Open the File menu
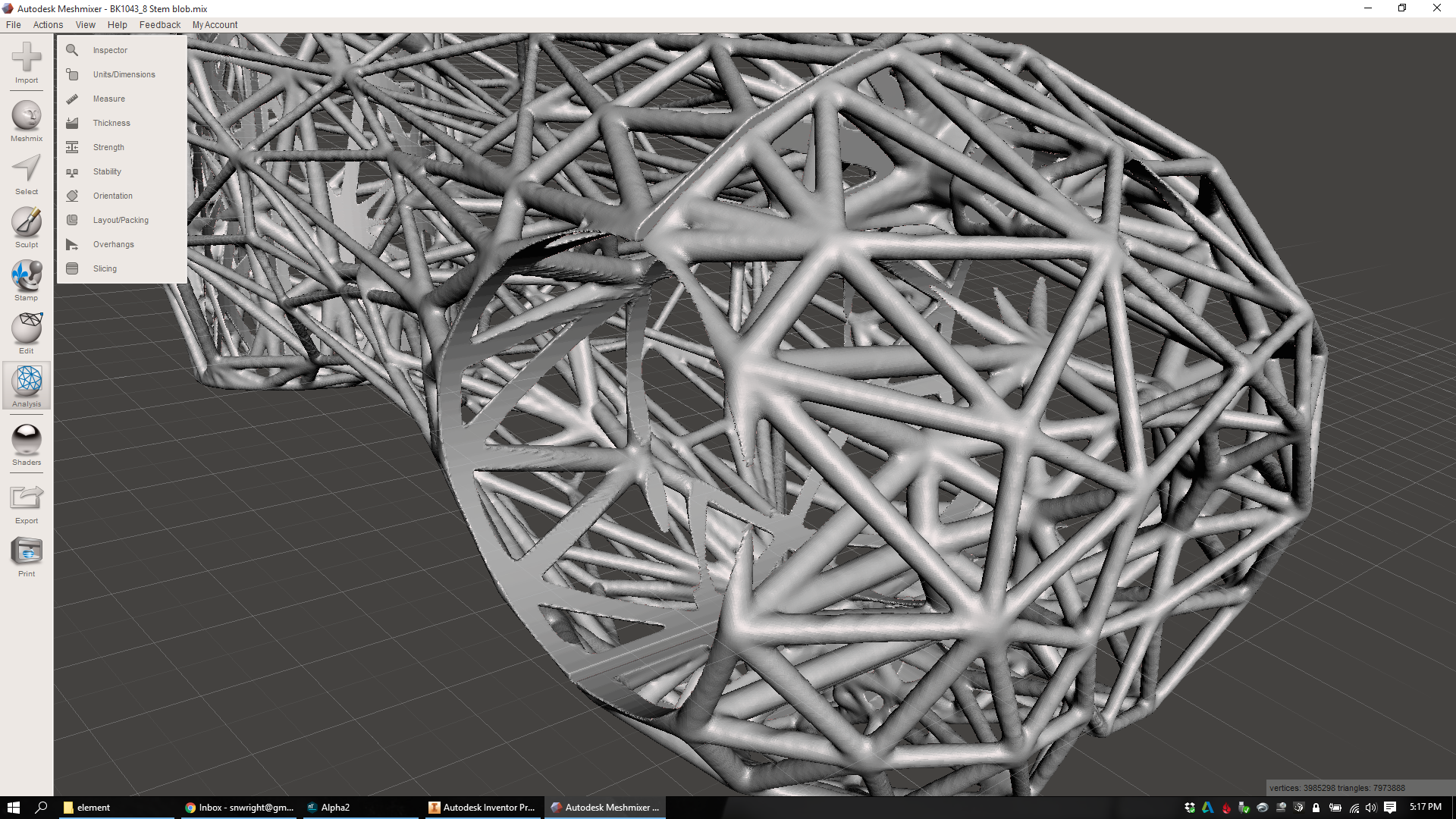 coord(13,24)
